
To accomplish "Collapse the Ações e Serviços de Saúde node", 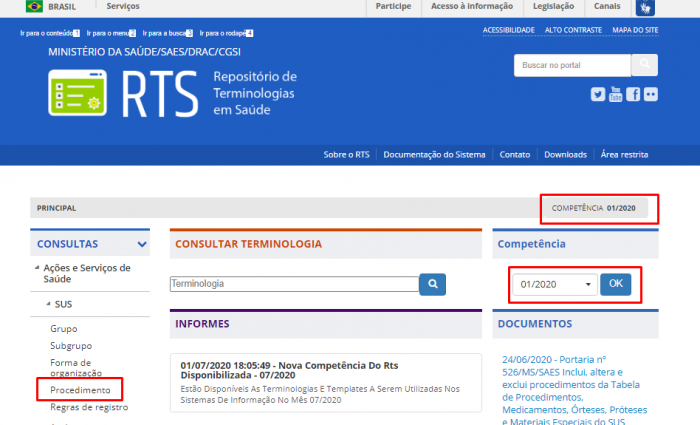I will [37, 268].
